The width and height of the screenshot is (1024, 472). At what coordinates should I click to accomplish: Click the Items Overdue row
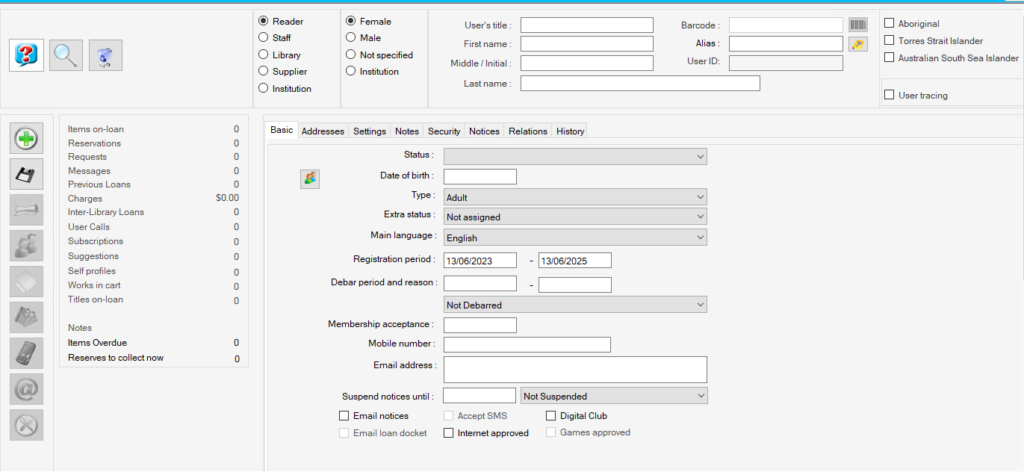pyautogui.click(x=153, y=343)
